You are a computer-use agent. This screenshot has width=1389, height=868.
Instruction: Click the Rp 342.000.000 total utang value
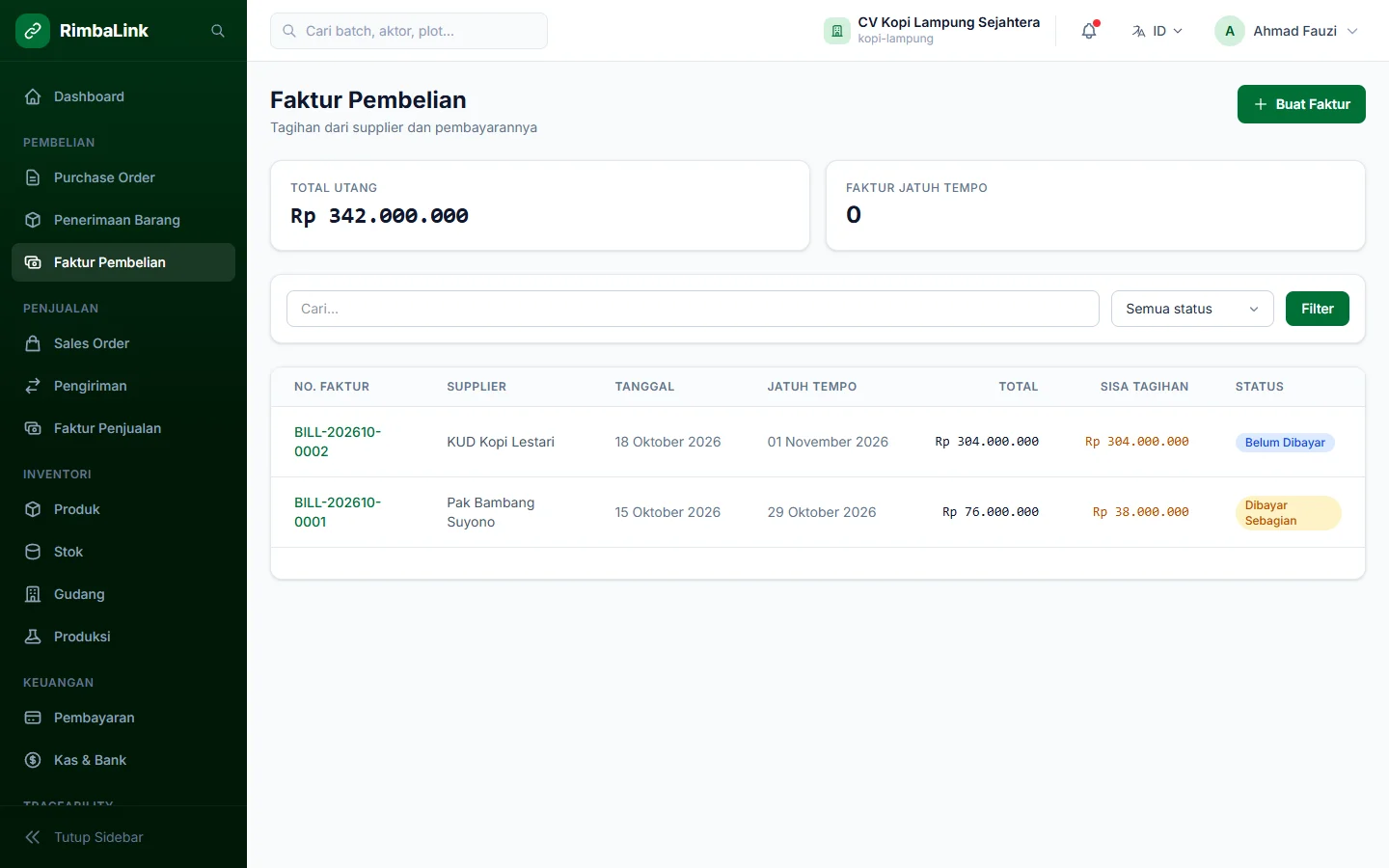tap(379, 216)
